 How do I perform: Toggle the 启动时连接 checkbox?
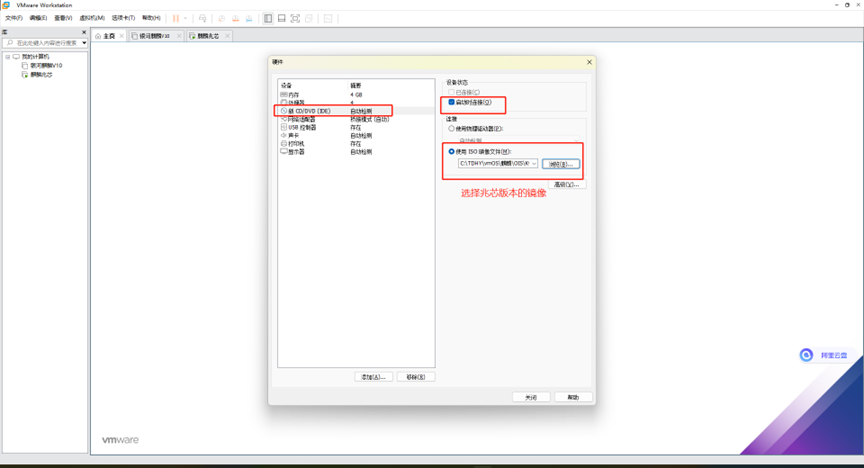(x=452, y=102)
